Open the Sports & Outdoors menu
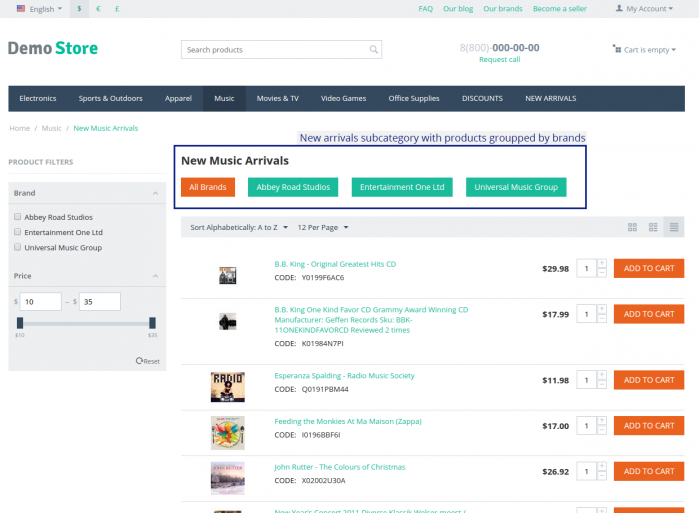700x513 pixels. point(110,98)
